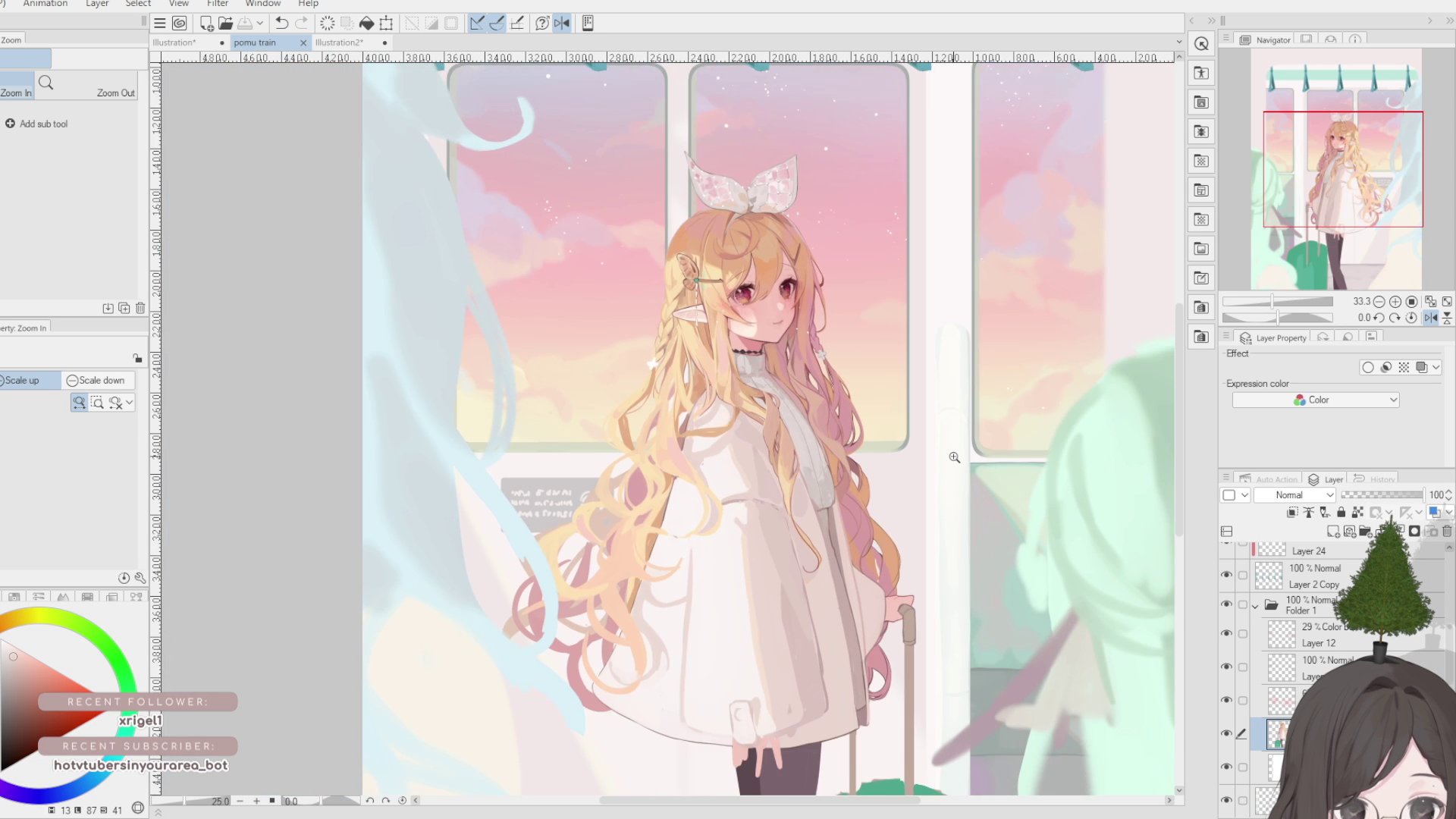Toggle Lock Layer padlock icon
This screenshot has height=819, width=1456.
point(1341,513)
